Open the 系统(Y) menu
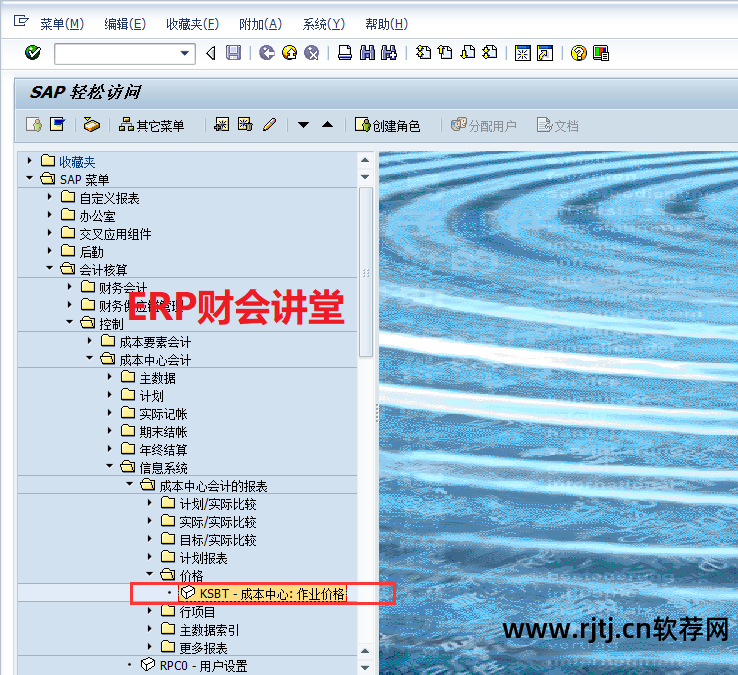This screenshot has height=675, width=738. coord(323,24)
